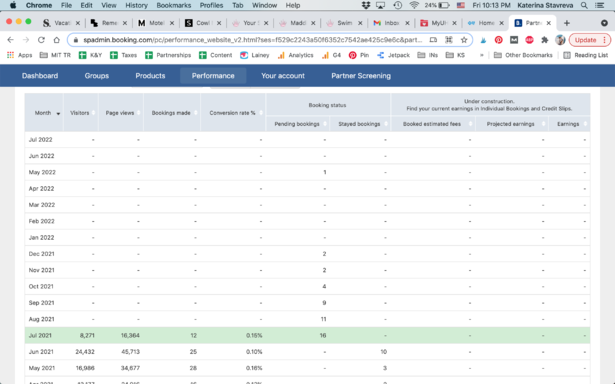This screenshot has width=615, height=384.
Task: Click the address bar URL
Action: 253,40
